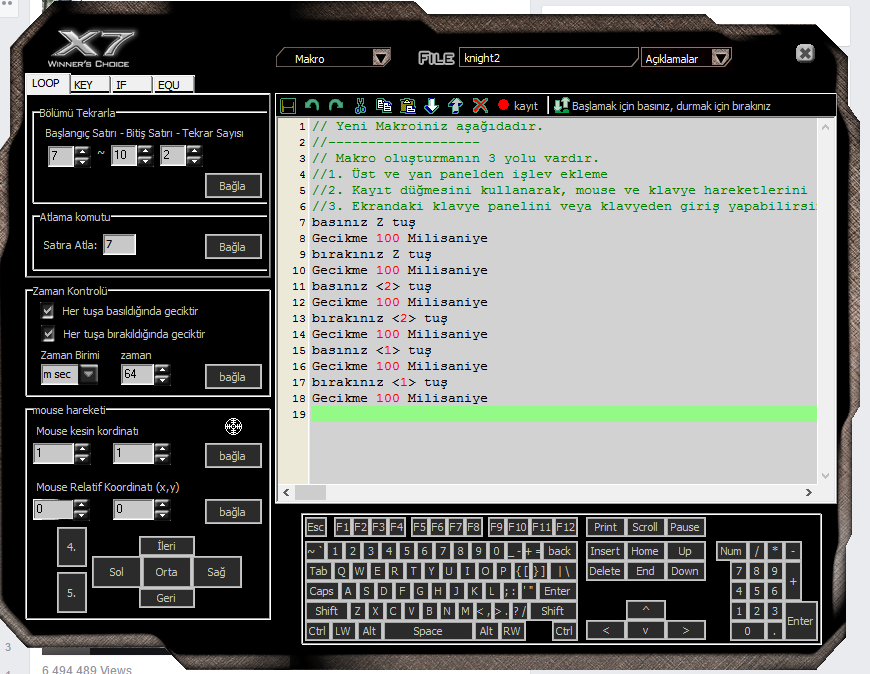Move line down with blue arrow
Image resolution: width=870 pixels, height=674 pixels.
[x=431, y=105]
